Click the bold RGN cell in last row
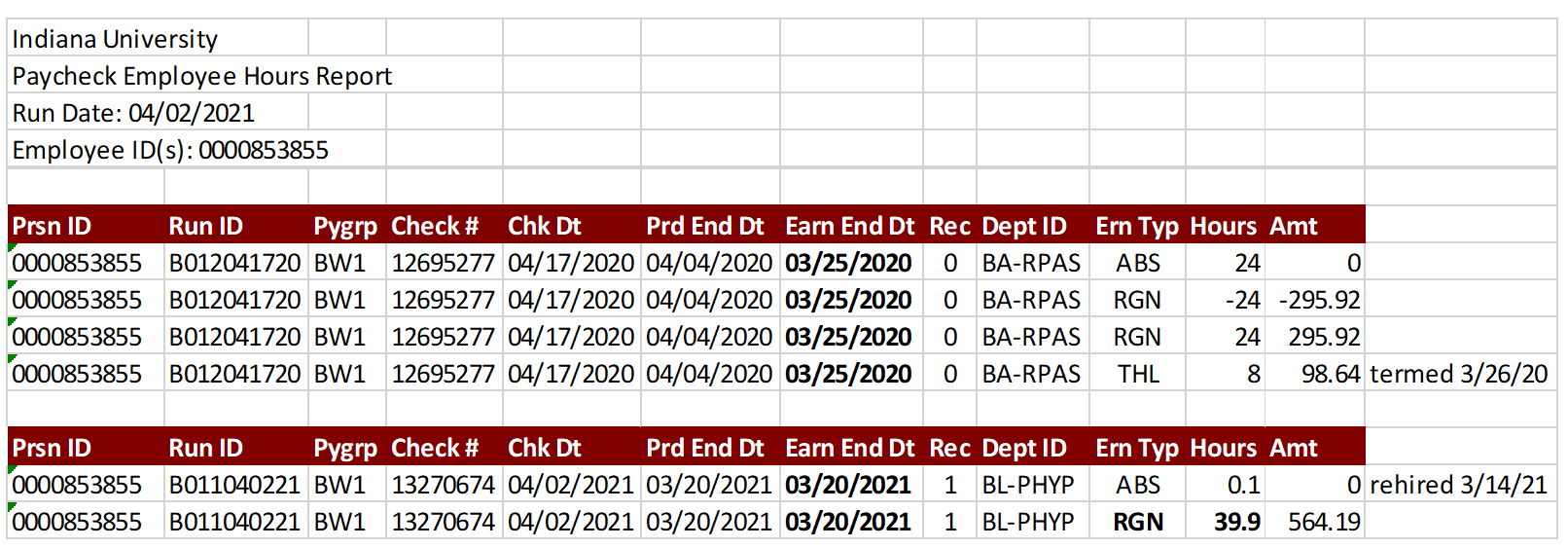 coord(1137,522)
